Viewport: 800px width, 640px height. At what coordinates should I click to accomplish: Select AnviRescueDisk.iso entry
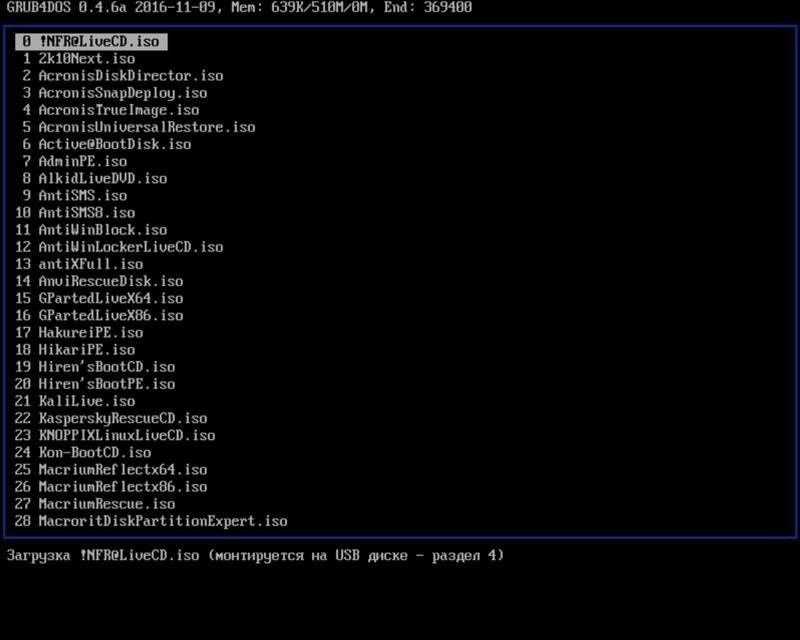pyautogui.click(x=99, y=281)
